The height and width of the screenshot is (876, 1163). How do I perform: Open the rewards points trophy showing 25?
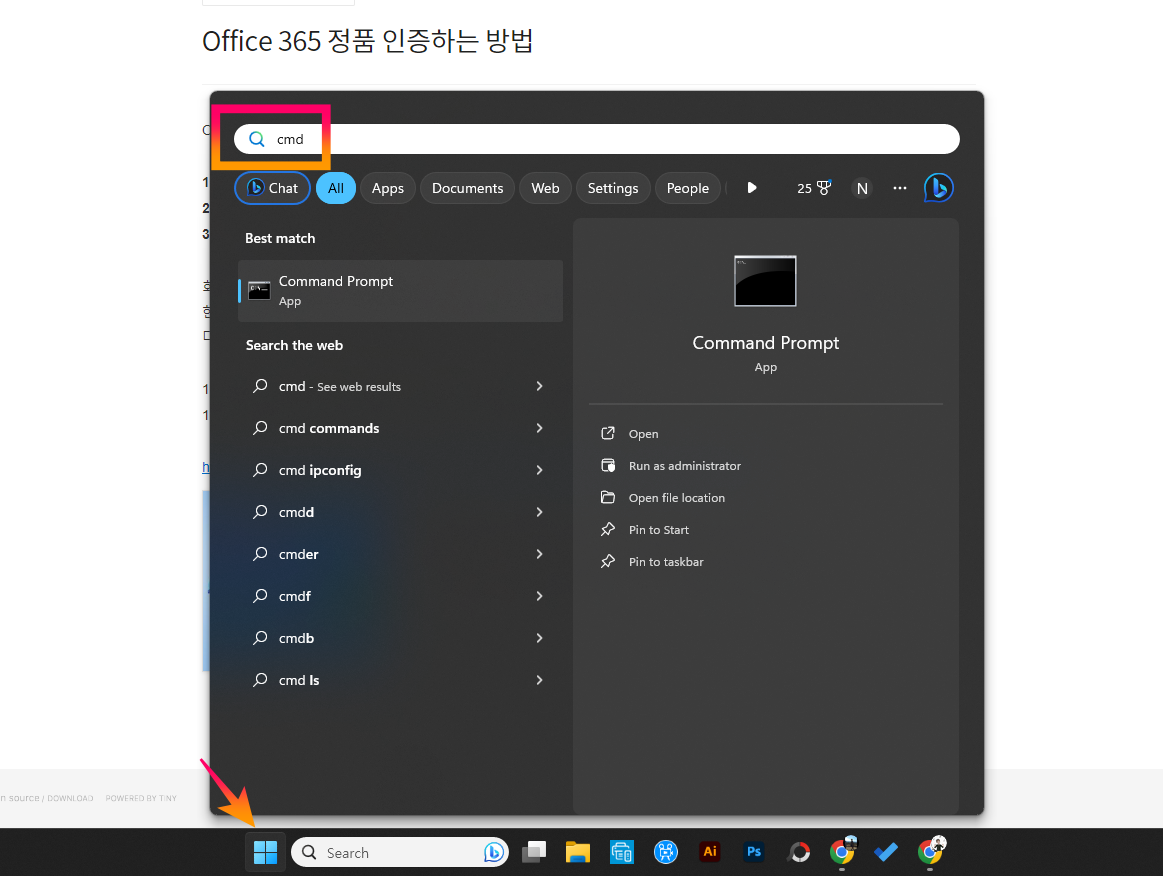(814, 188)
